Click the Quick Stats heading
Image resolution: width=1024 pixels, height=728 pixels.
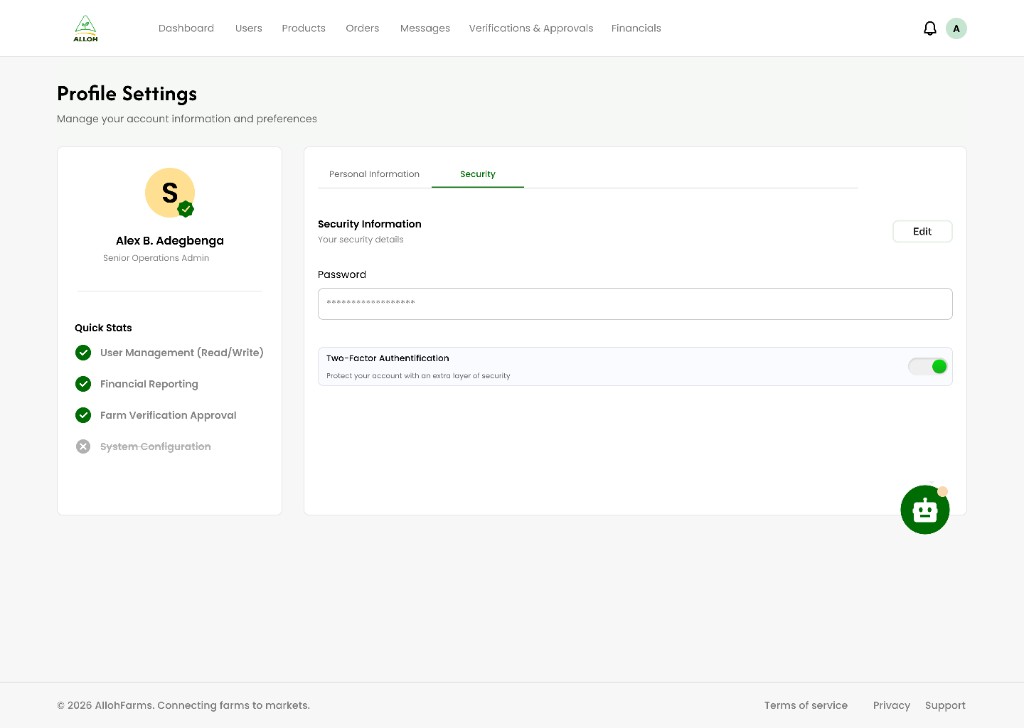pos(103,328)
